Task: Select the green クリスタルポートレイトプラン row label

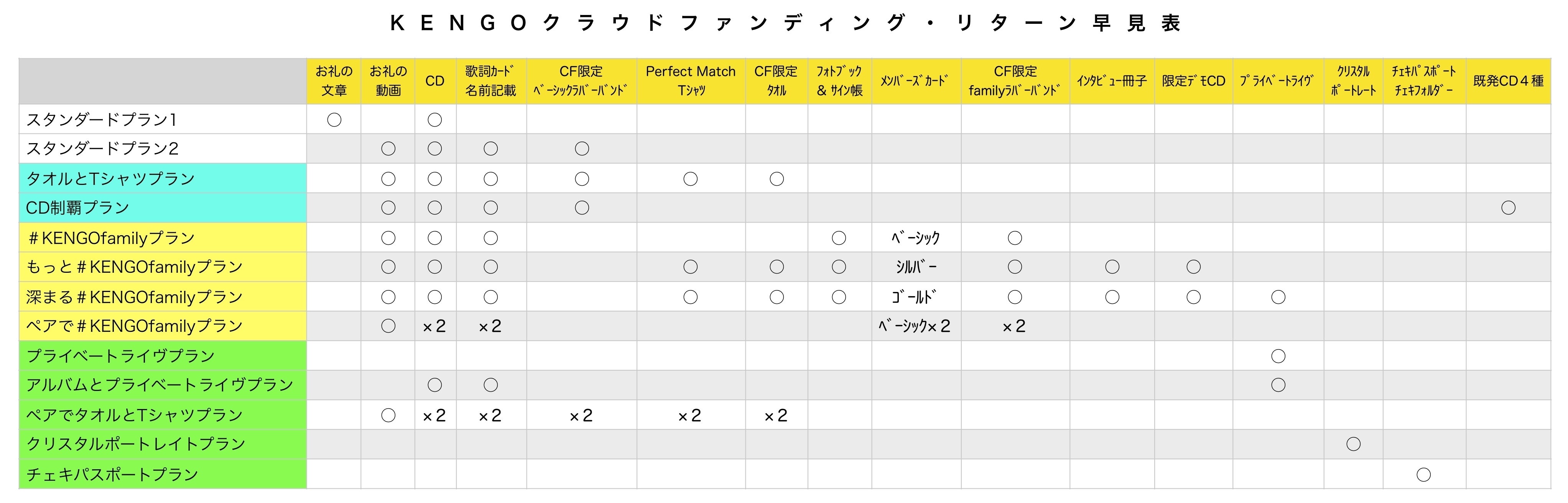Action: 136,444
